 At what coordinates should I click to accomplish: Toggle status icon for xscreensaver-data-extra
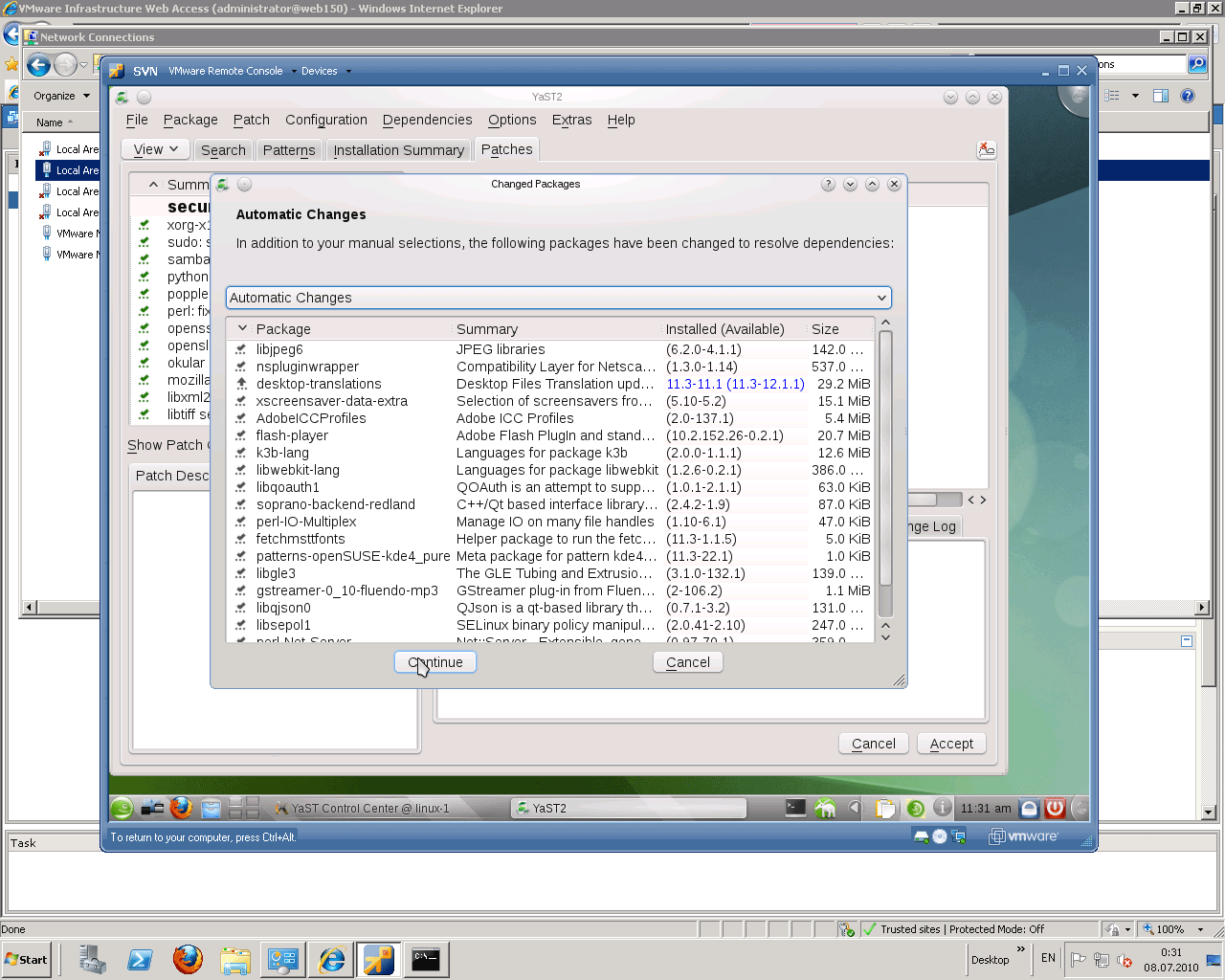(x=241, y=401)
